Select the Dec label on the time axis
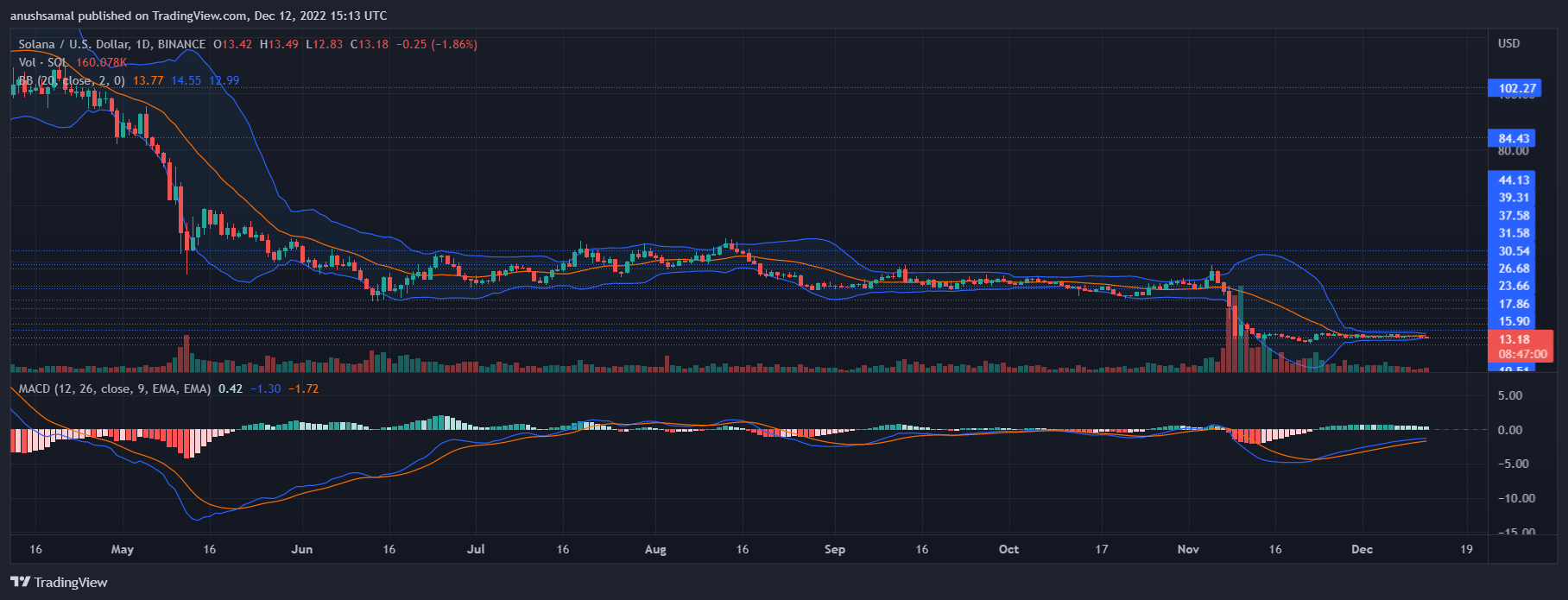Screen dimensions: 1568x600 point(1362,549)
